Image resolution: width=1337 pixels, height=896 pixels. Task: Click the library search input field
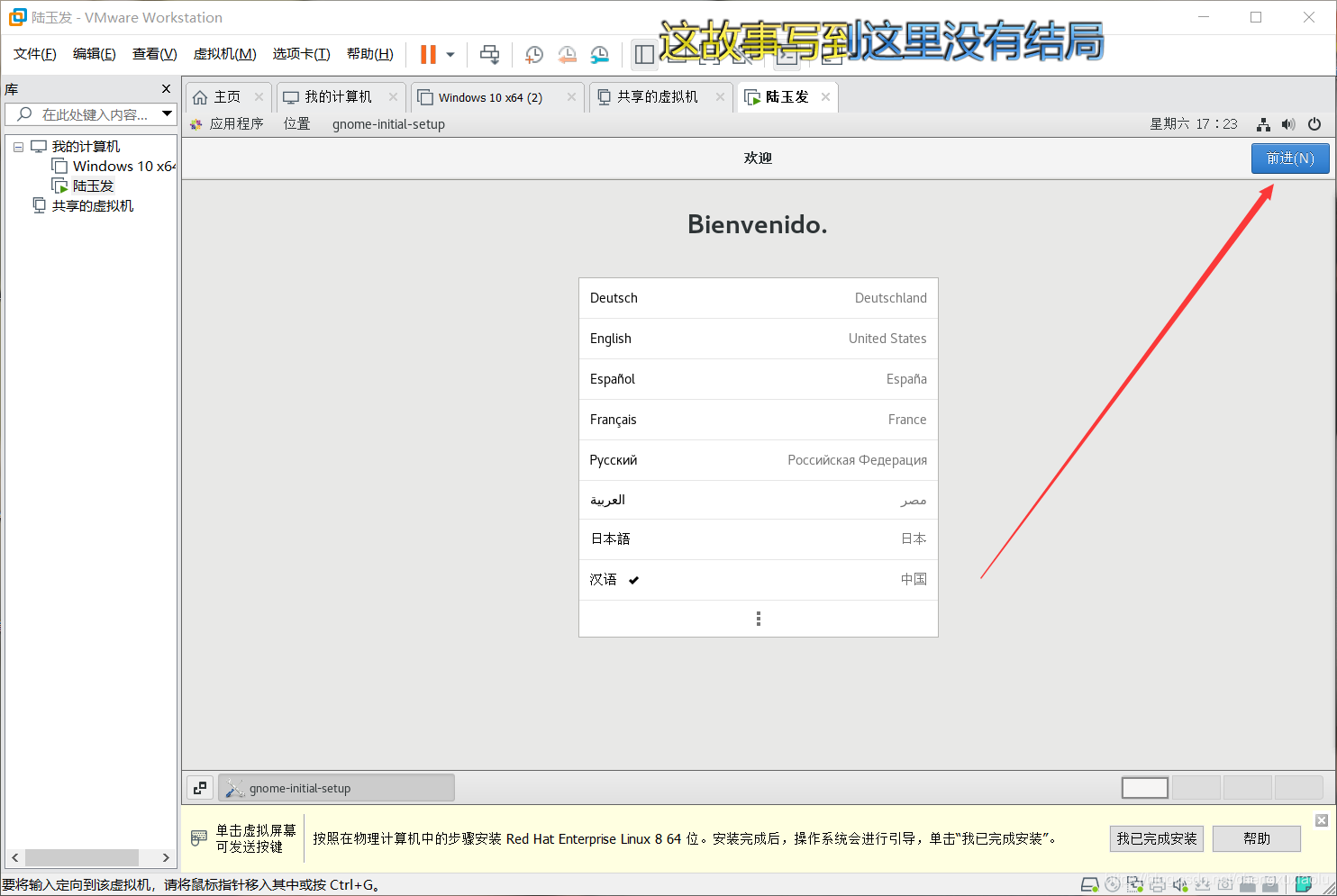[x=90, y=114]
